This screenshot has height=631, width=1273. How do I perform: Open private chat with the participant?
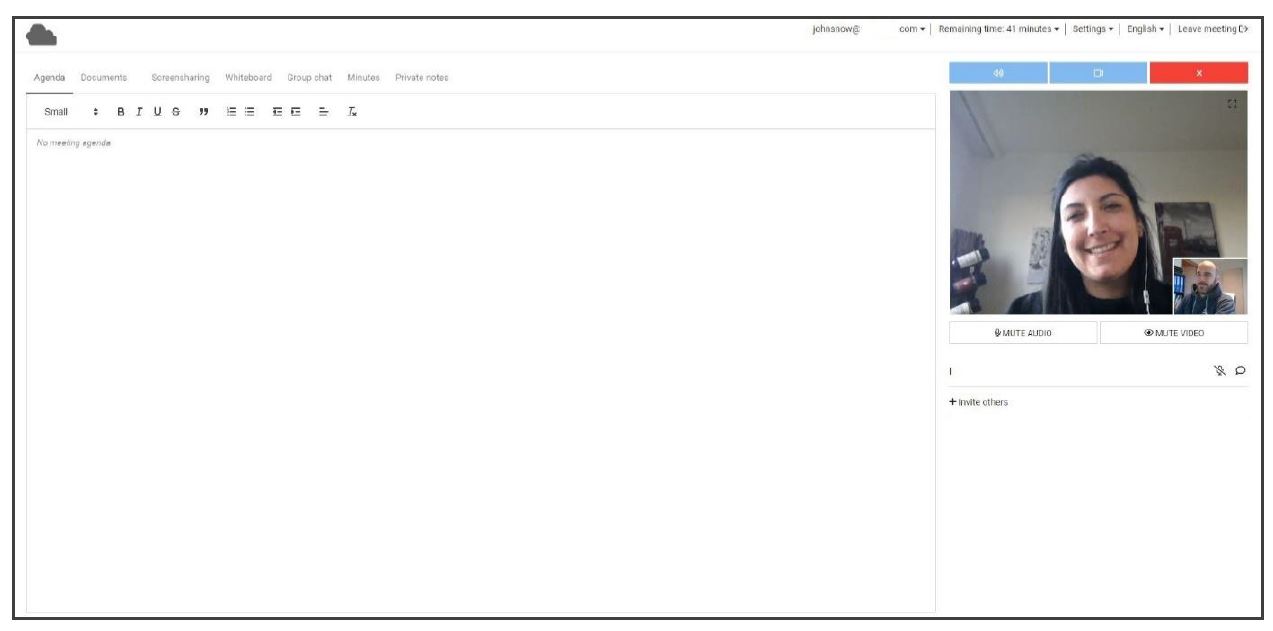coord(1240,371)
